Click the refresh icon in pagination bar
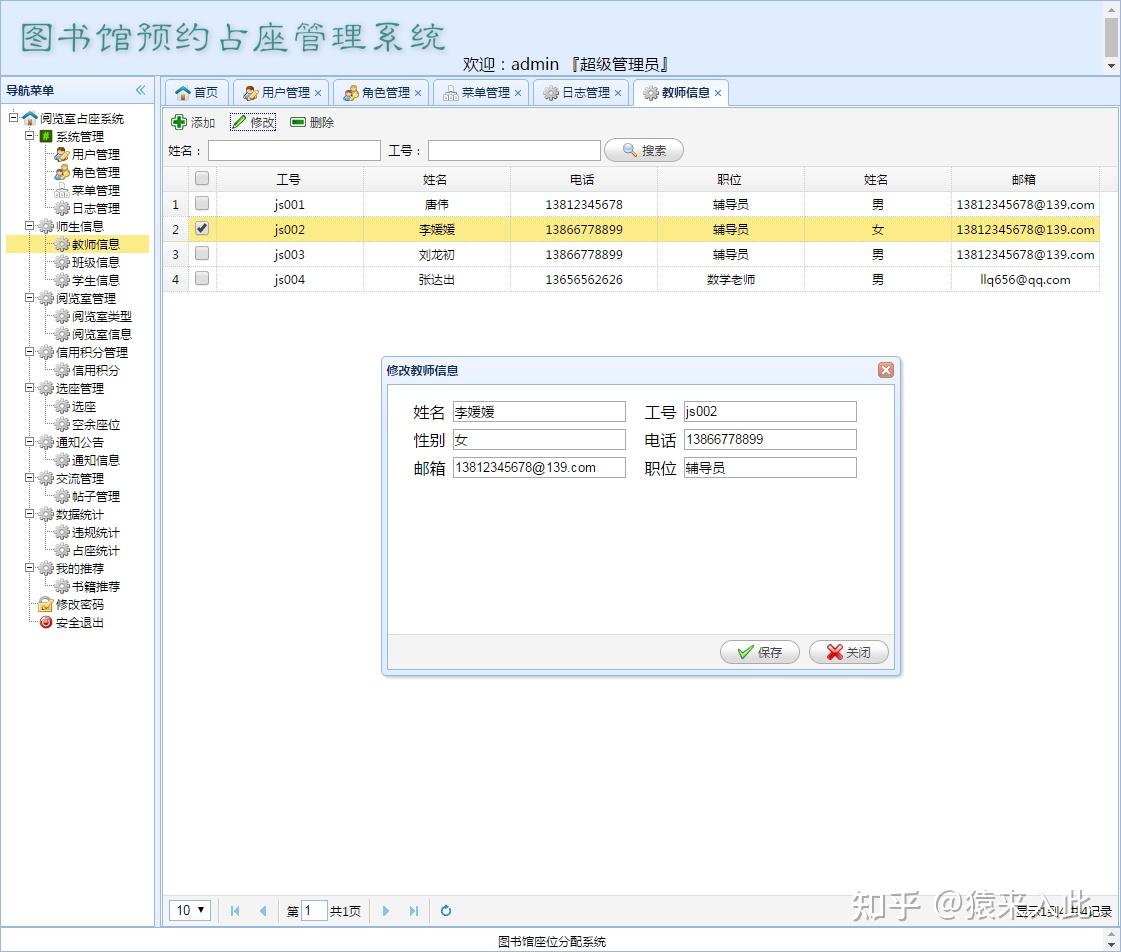The width and height of the screenshot is (1121, 952). point(445,911)
